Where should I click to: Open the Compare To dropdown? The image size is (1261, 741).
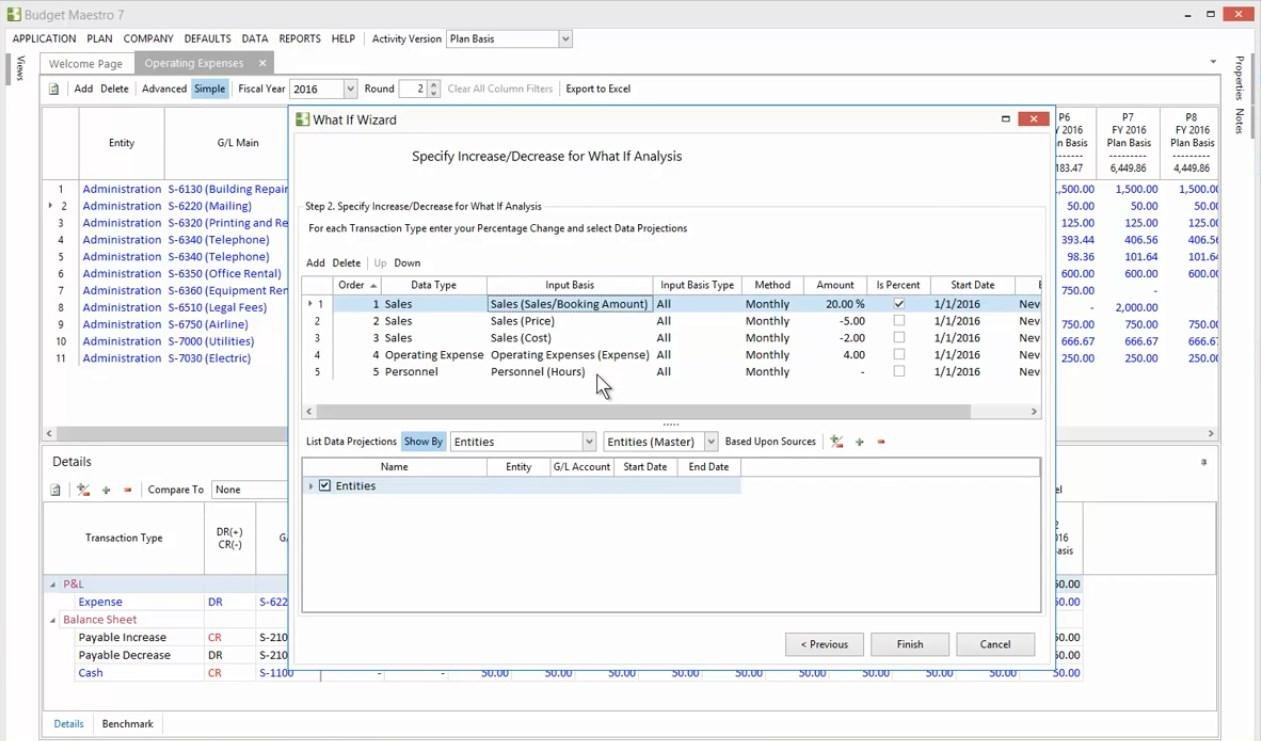click(x=250, y=490)
